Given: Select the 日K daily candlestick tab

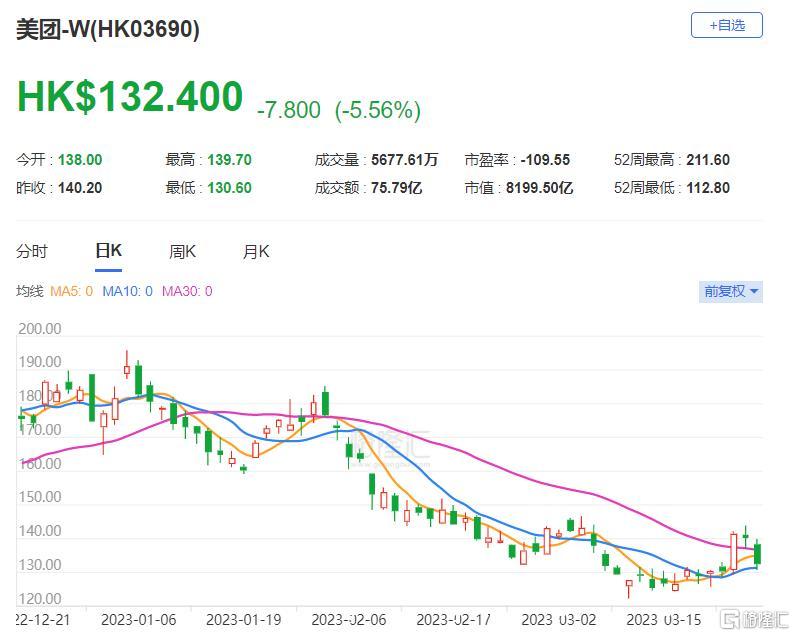Looking at the screenshot, I should (x=109, y=251).
